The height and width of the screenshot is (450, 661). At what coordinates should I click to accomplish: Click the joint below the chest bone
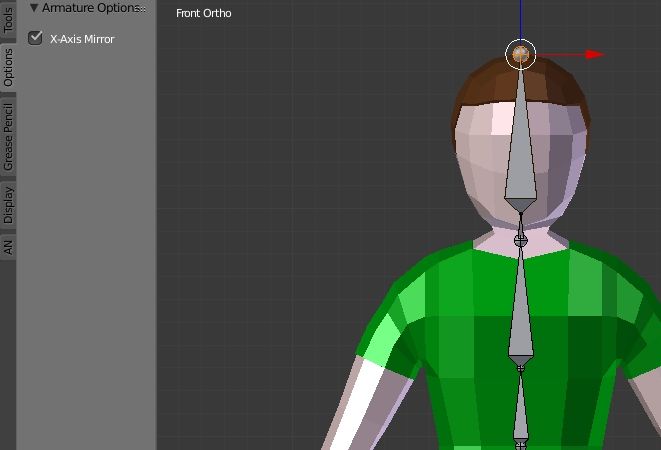click(x=520, y=369)
